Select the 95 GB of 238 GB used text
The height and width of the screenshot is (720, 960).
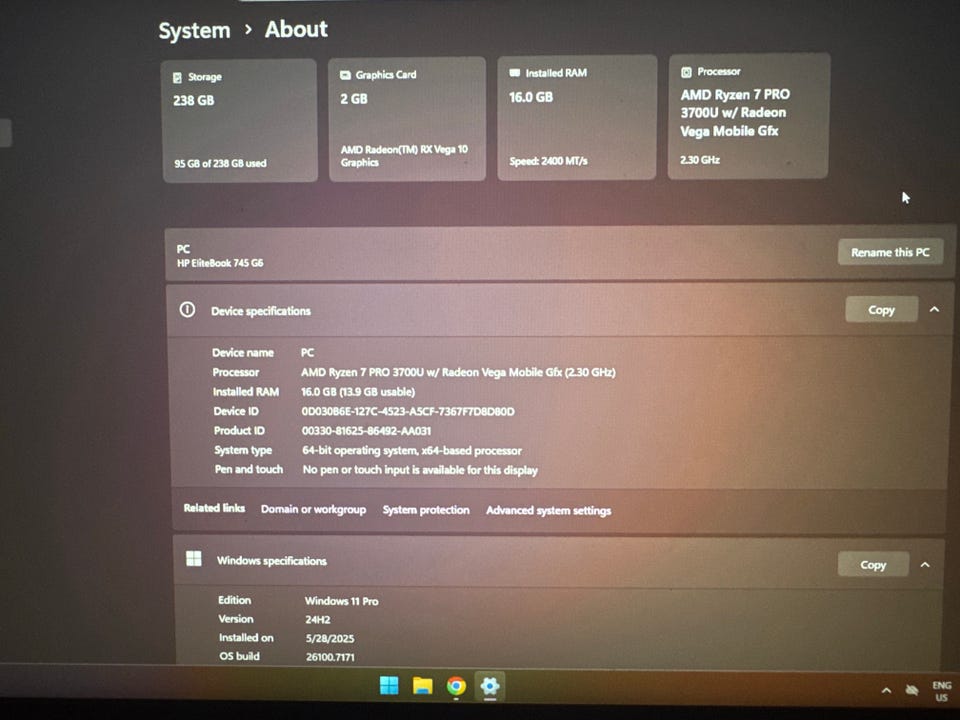pos(220,163)
